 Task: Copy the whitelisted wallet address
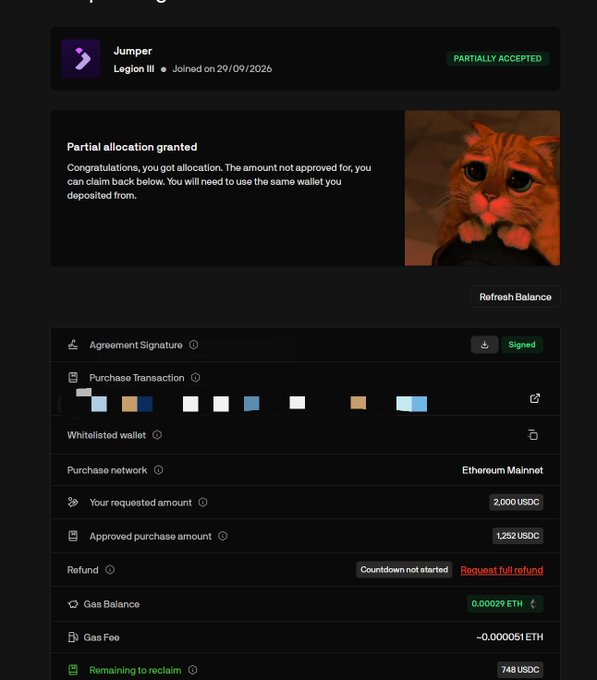(x=533, y=435)
